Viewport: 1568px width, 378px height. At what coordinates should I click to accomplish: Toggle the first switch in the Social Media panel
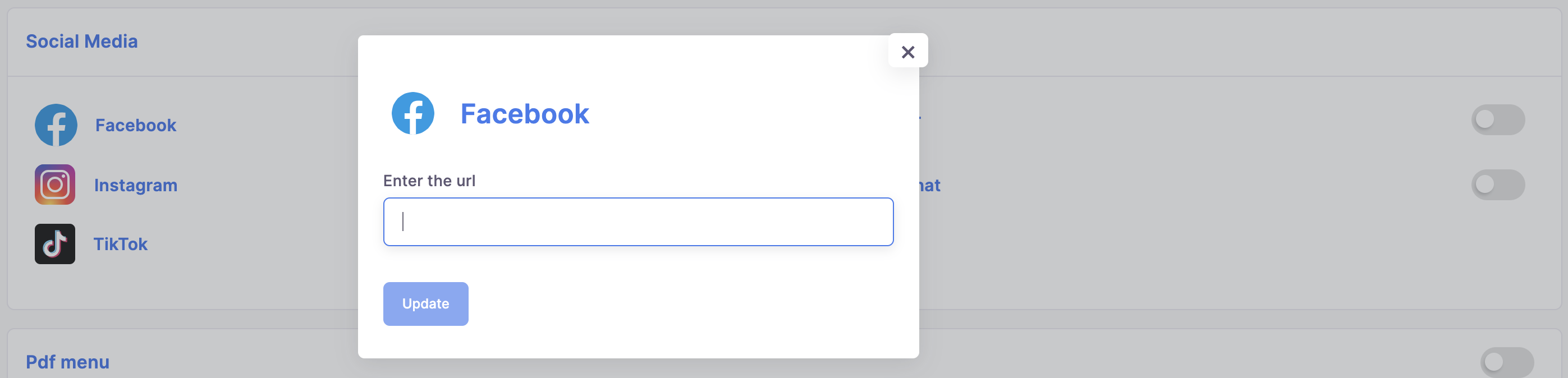click(1498, 120)
